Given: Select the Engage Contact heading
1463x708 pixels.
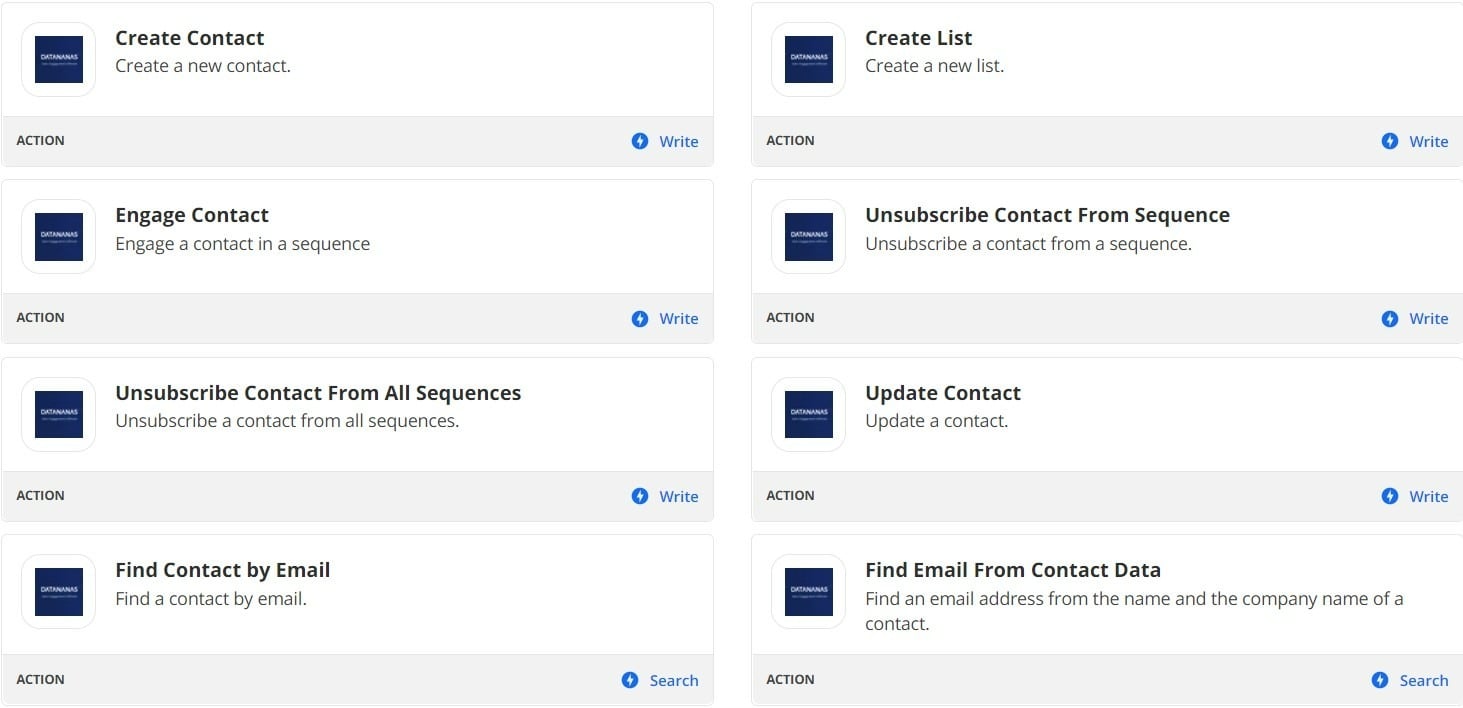Looking at the screenshot, I should [x=192, y=215].
